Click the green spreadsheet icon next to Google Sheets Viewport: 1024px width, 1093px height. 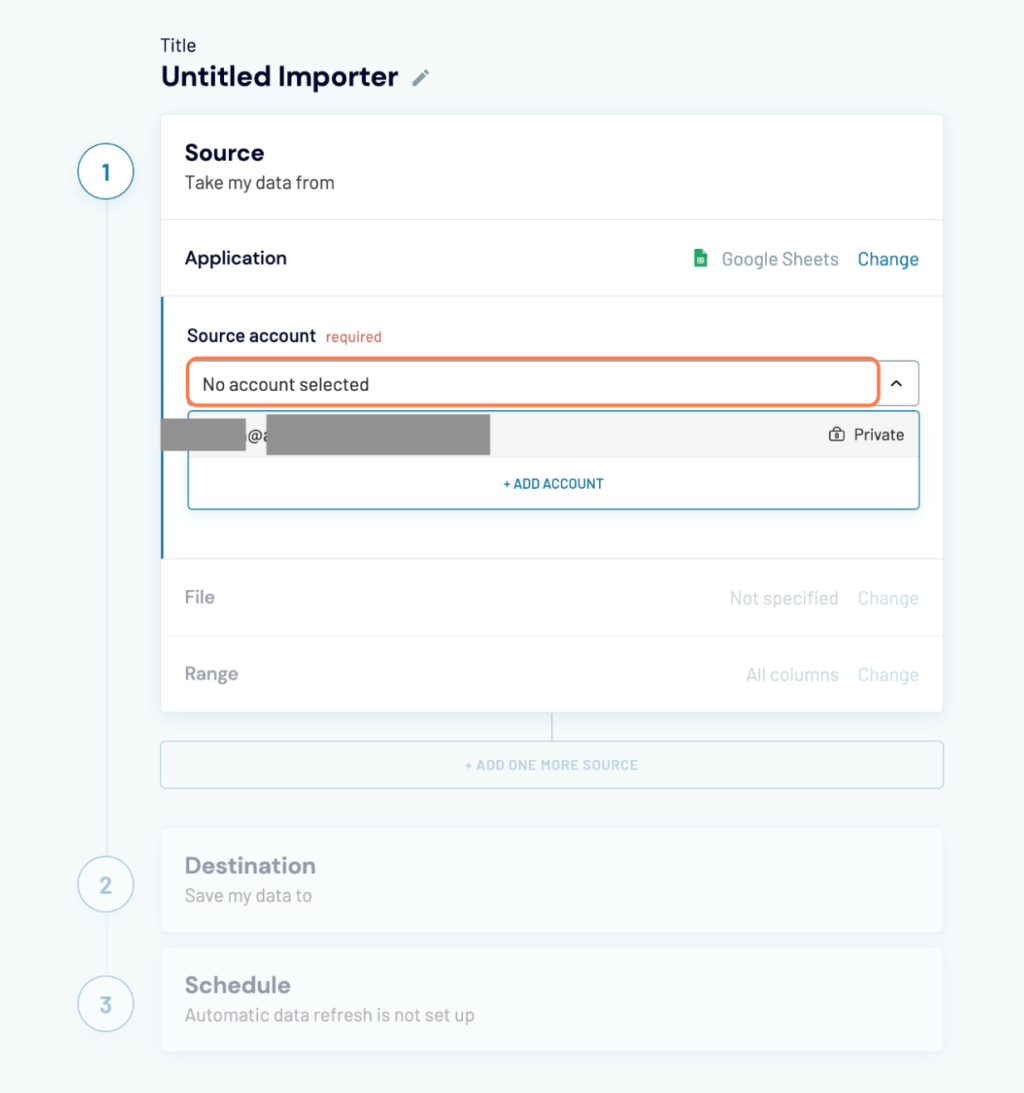[700, 257]
